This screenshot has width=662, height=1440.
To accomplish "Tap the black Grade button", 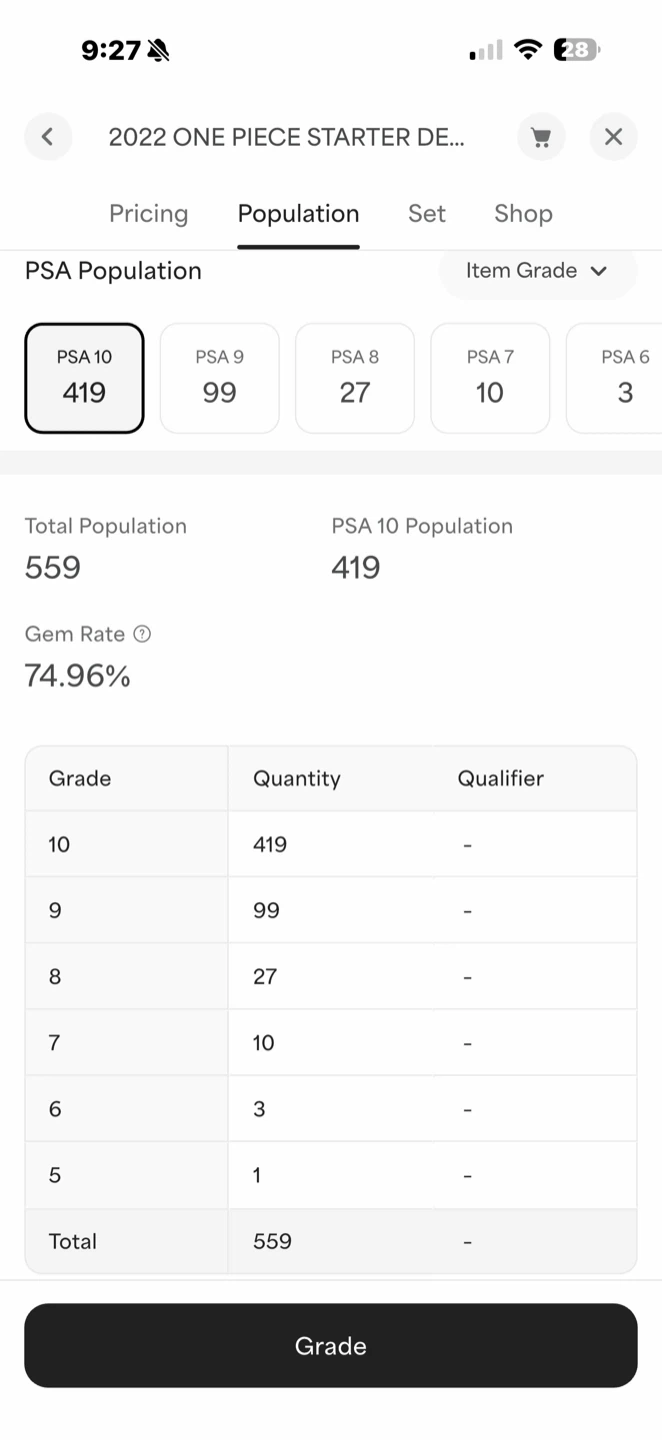I will [x=331, y=1346].
